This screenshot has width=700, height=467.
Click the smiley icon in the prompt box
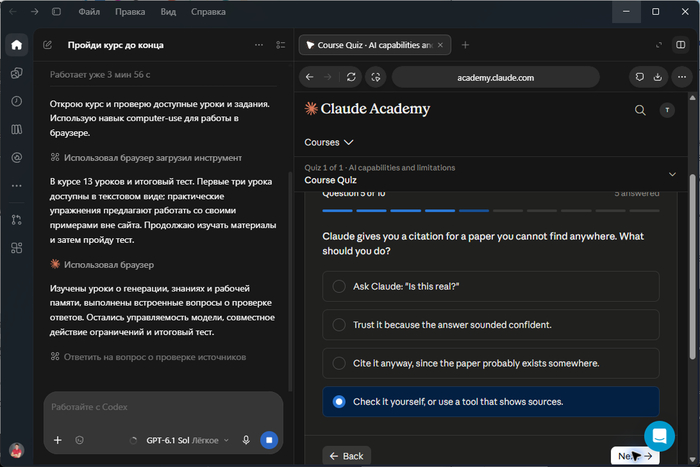pyautogui.click(x=79, y=440)
